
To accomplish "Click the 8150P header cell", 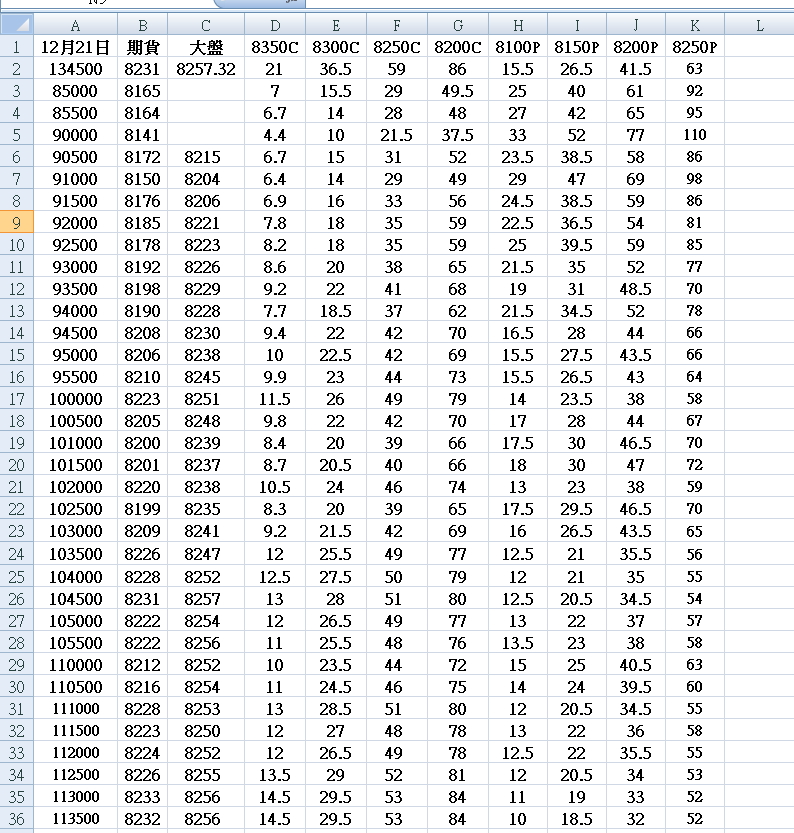I will pos(577,47).
